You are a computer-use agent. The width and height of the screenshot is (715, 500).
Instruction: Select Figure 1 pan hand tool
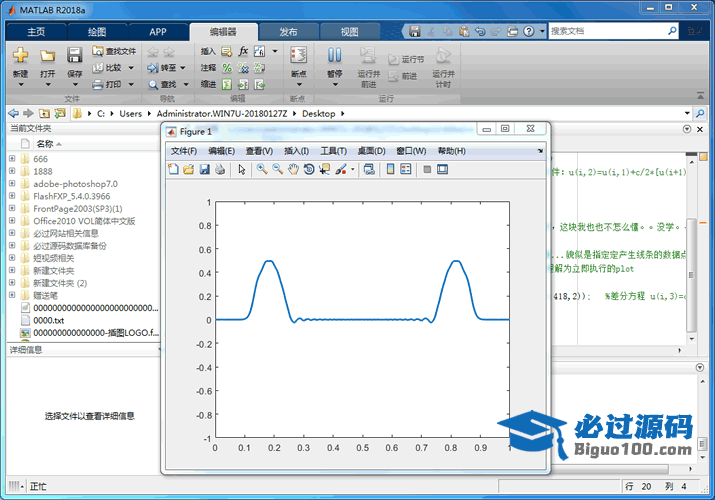[293, 169]
